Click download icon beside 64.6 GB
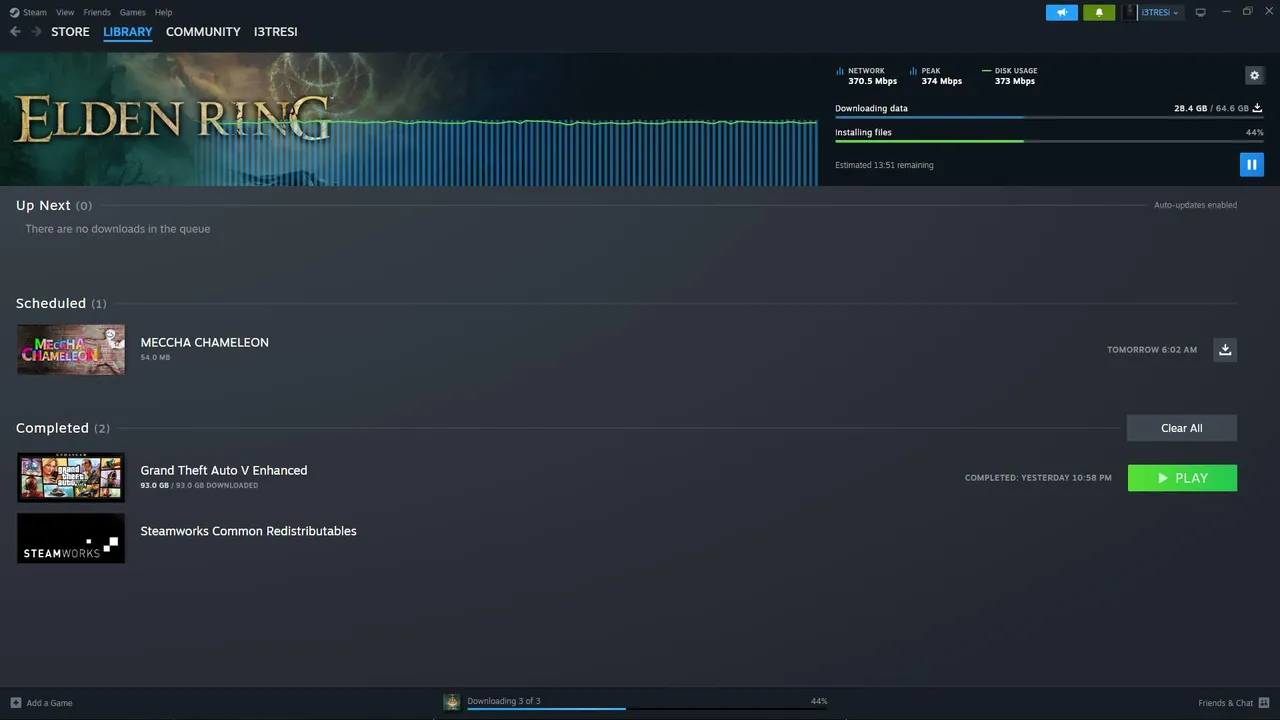Image resolution: width=1280 pixels, height=720 pixels. [x=1257, y=108]
